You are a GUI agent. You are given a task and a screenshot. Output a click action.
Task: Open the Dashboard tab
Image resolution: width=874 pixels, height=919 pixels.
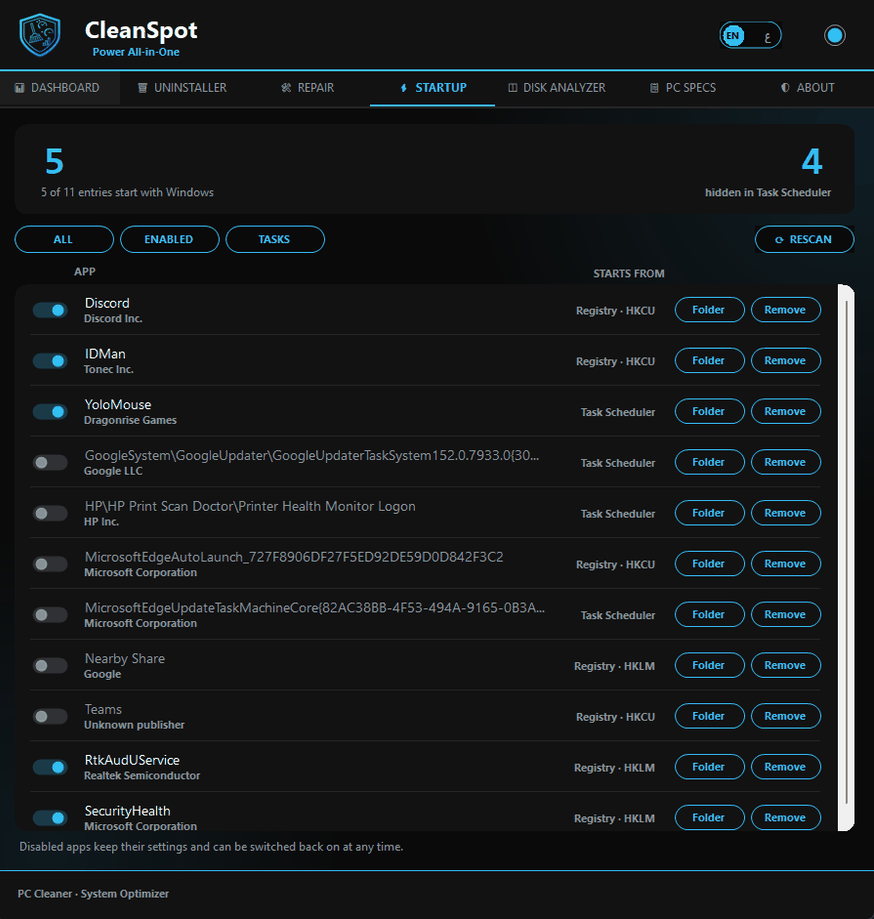point(60,88)
